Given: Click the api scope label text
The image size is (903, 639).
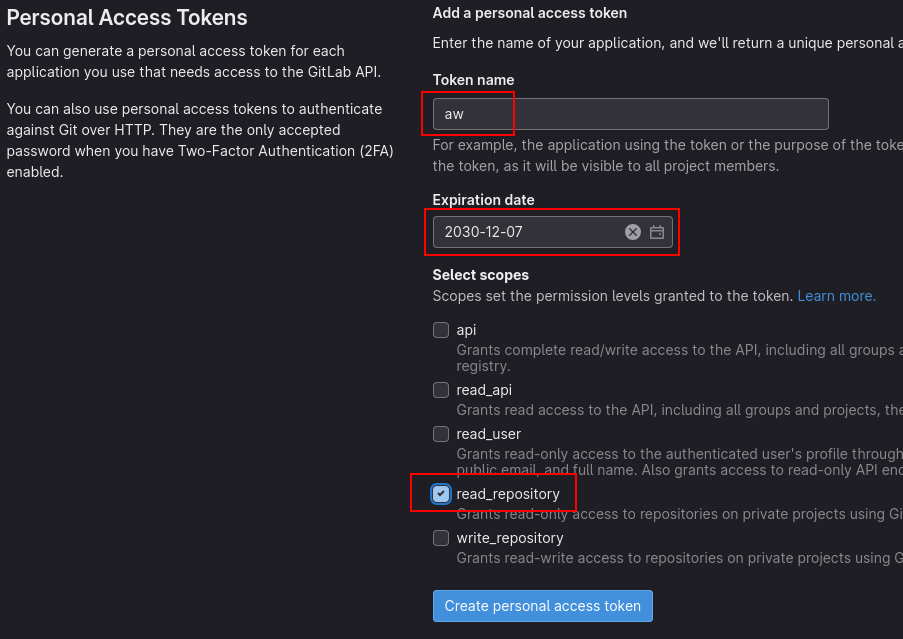Looking at the screenshot, I should 466,330.
